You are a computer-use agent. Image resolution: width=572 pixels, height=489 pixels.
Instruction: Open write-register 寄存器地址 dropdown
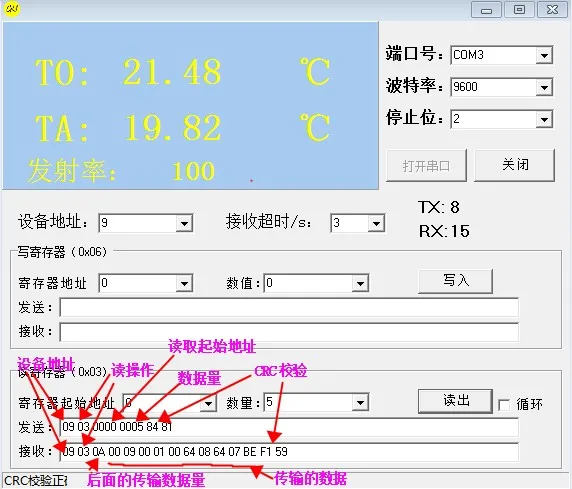184,283
